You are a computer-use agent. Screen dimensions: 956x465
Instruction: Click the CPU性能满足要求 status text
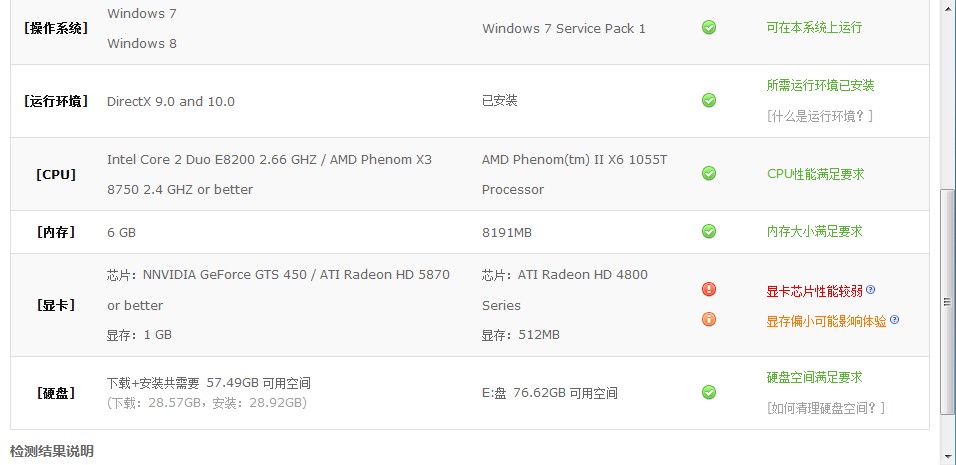[x=815, y=174]
